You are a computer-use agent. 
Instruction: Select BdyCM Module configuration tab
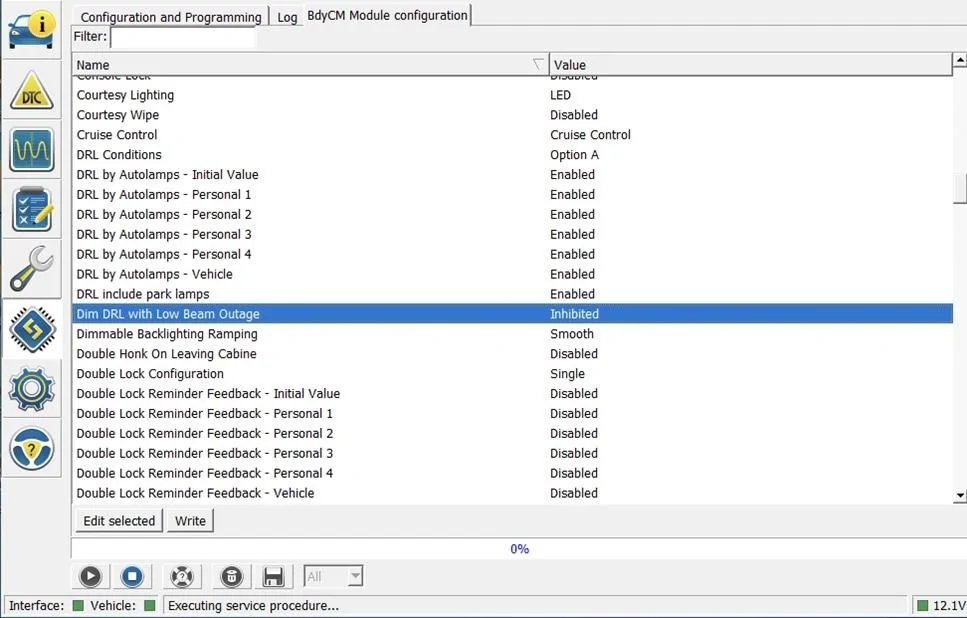(387, 15)
